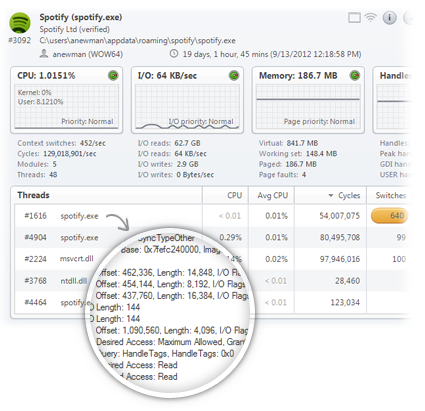425x411 pixels.
Task: Click the 28,460 cycles value
Action: coord(347,281)
